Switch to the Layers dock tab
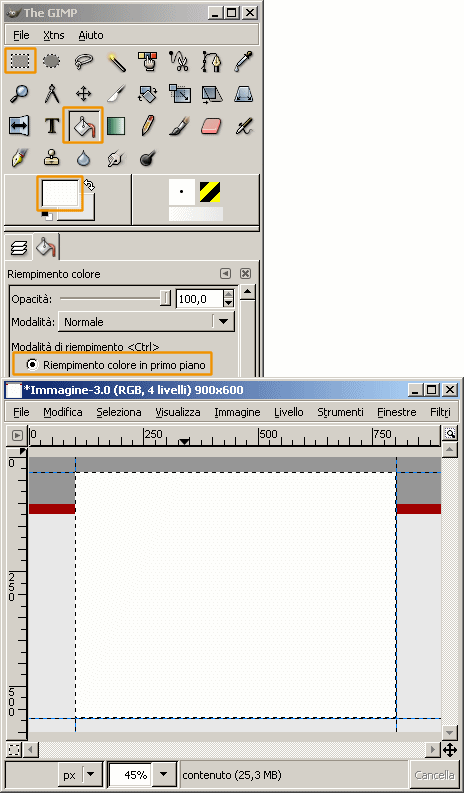464x793 pixels. [19, 248]
